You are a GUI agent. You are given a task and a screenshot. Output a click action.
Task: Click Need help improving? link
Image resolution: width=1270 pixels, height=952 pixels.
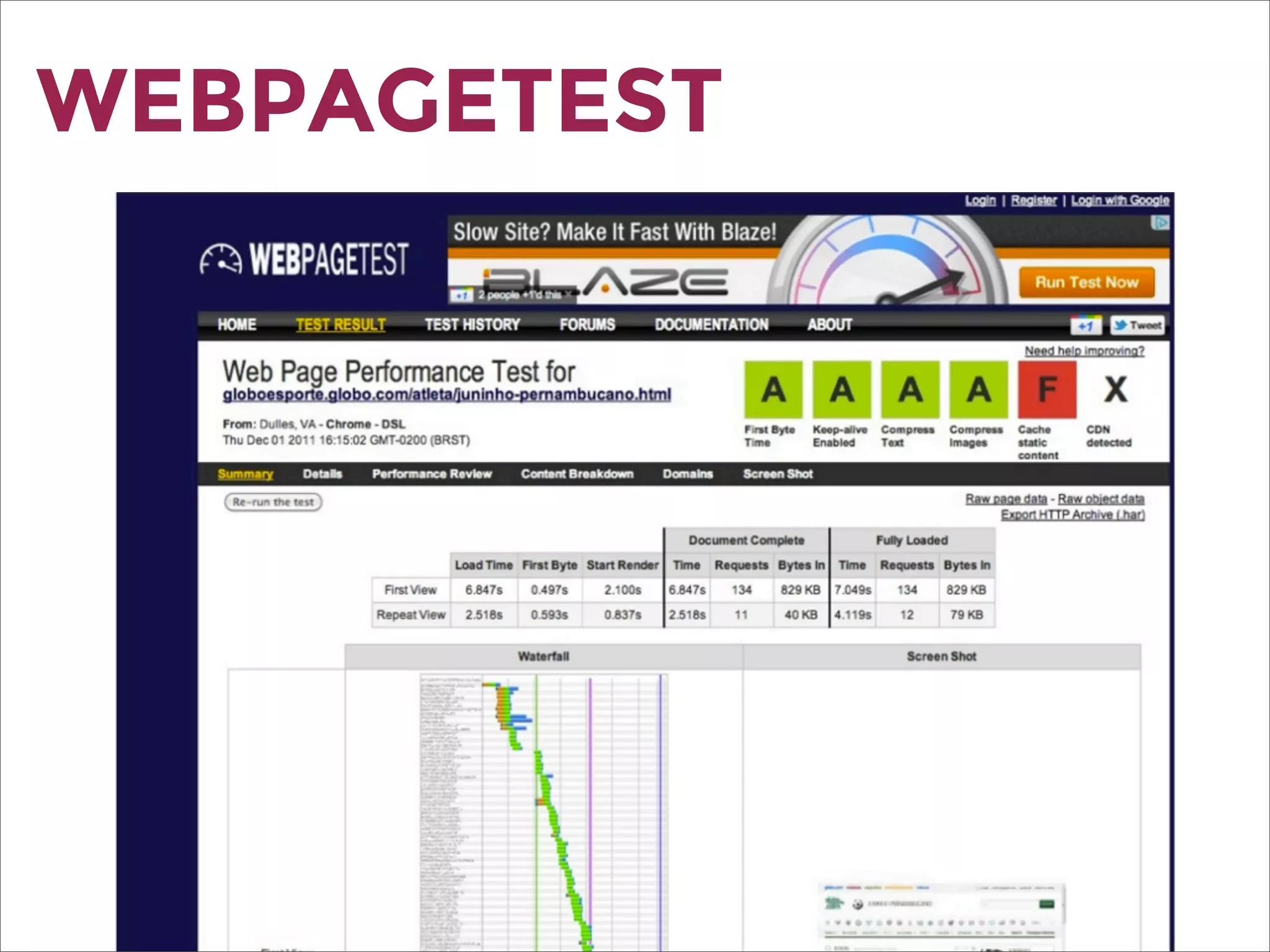point(1085,351)
